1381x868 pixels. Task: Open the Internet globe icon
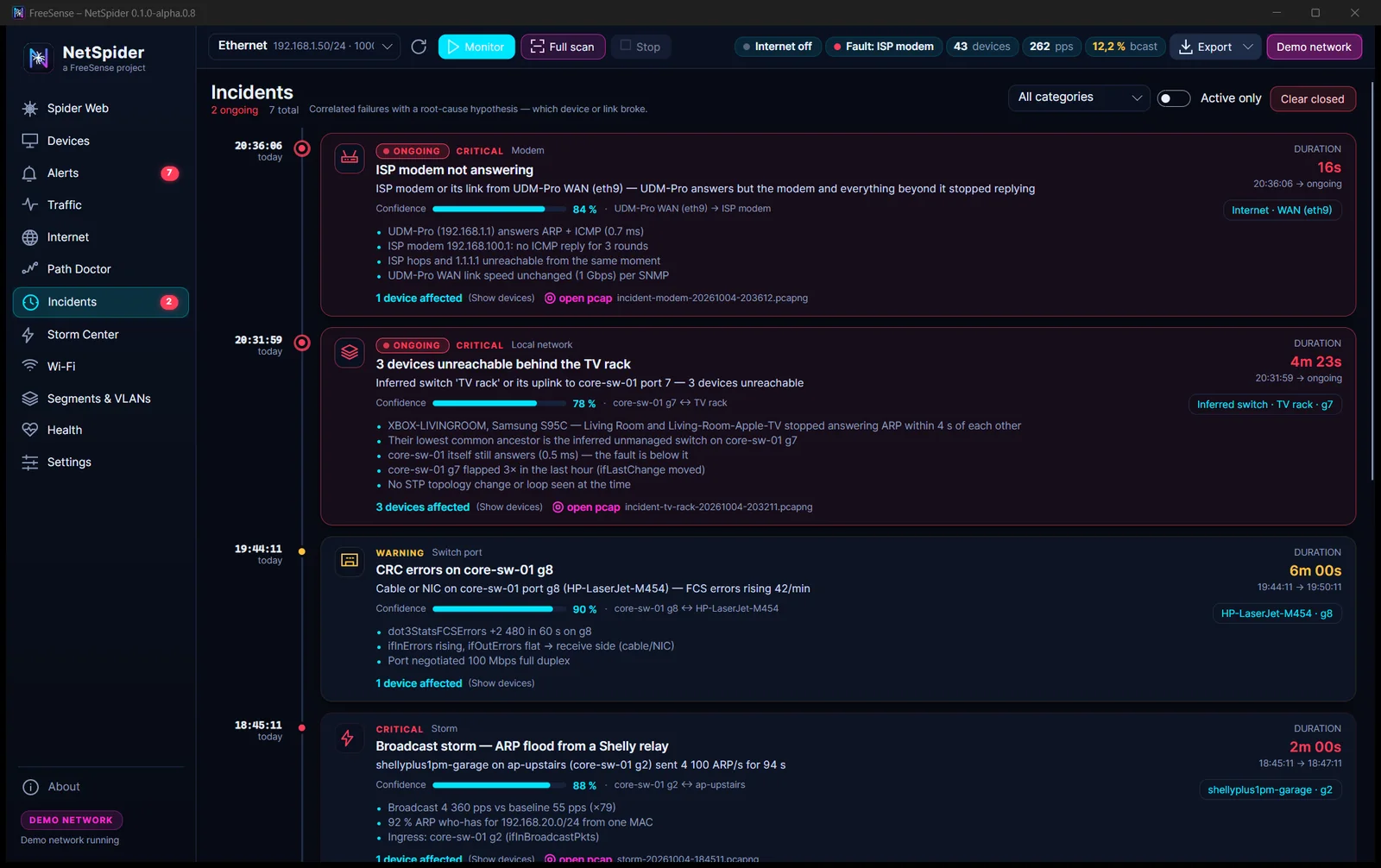point(30,237)
